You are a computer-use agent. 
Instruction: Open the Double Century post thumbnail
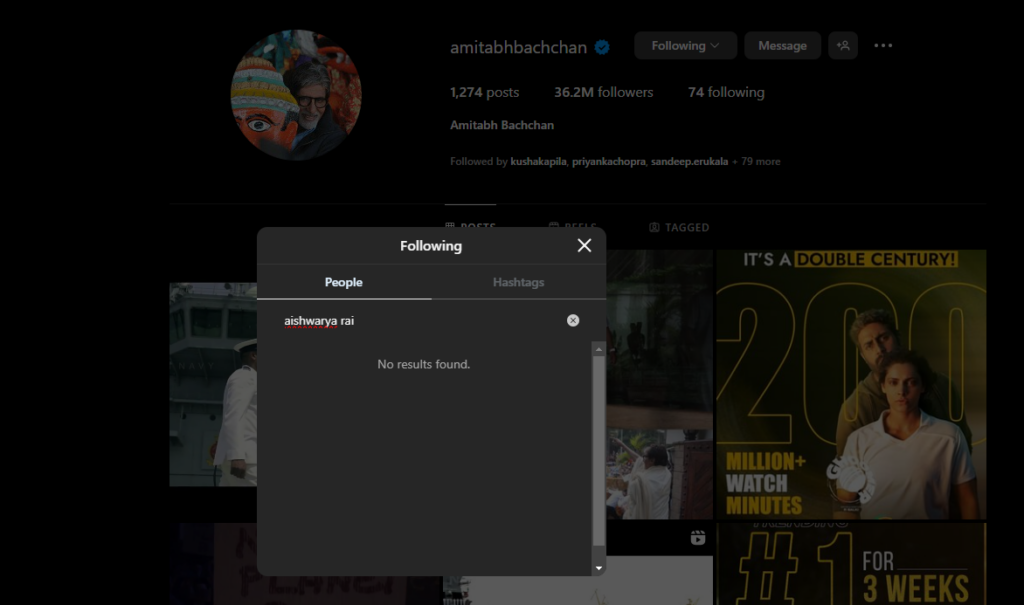coord(851,384)
